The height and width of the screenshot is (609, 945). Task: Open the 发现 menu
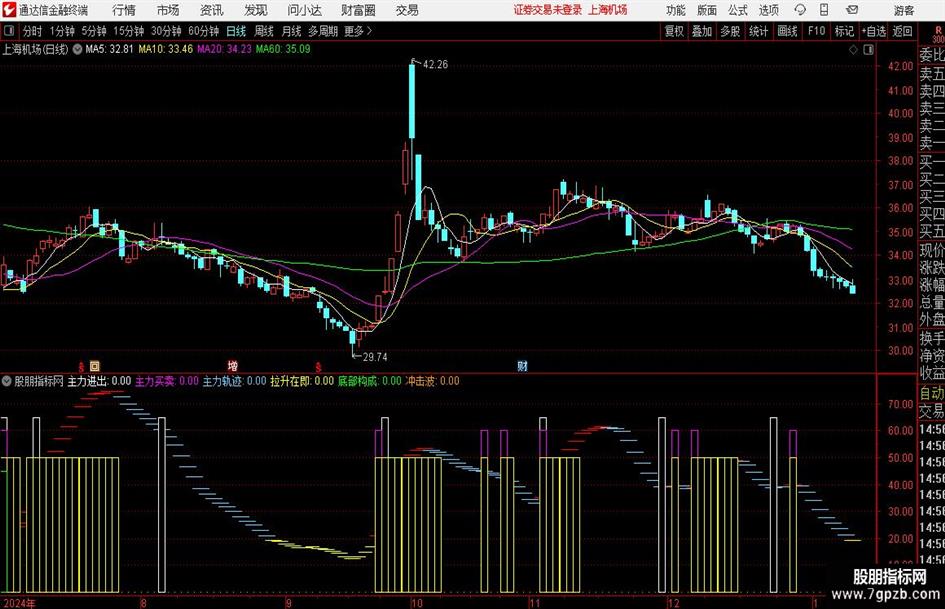[x=256, y=10]
